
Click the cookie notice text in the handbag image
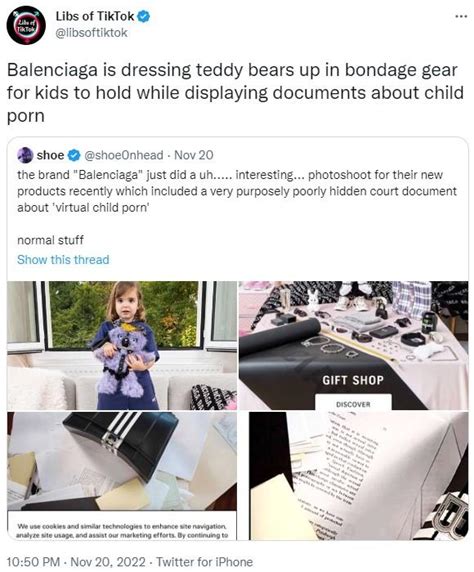(122, 531)
